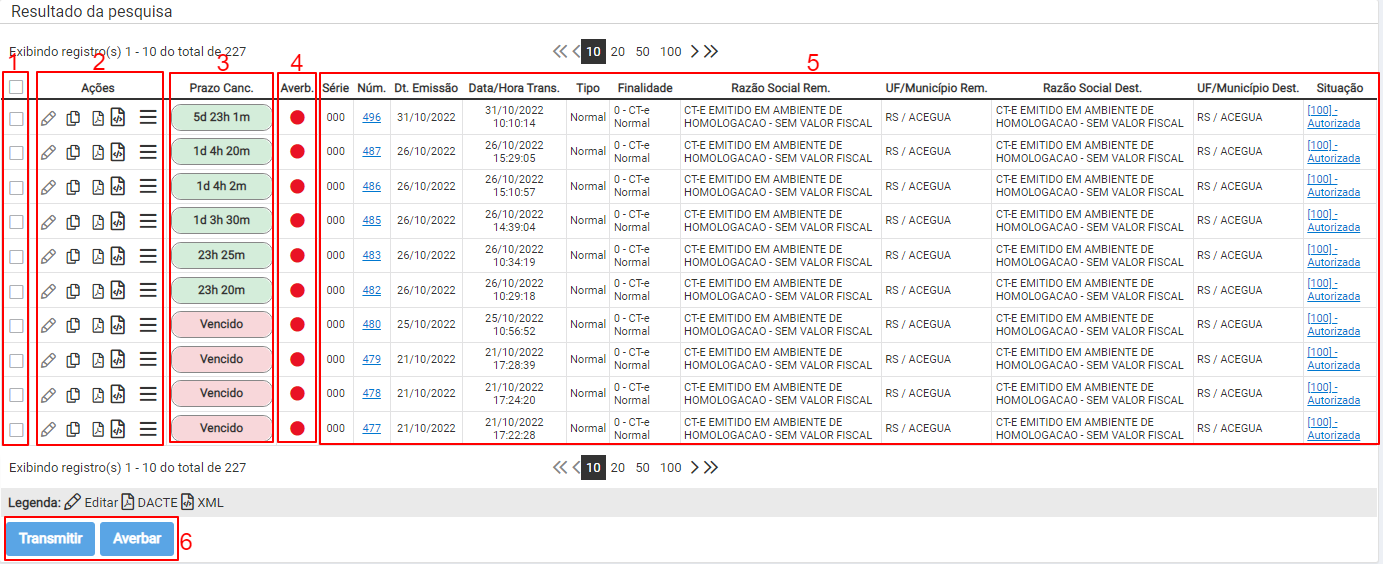
Task: Duplicate CT-e number 487
Action: pos(73,154)
